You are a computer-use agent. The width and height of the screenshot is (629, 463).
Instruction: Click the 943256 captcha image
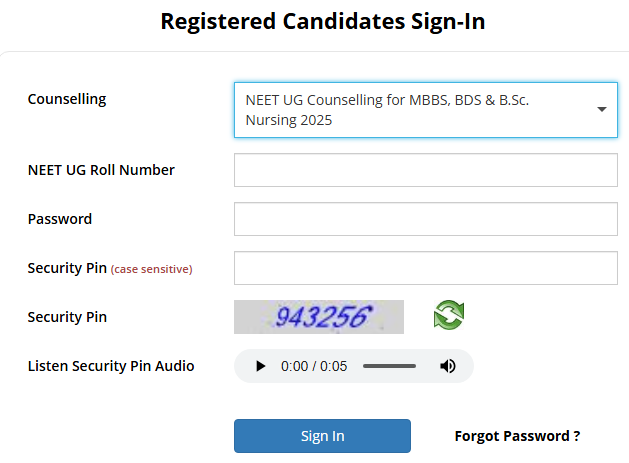pos(319,317)
